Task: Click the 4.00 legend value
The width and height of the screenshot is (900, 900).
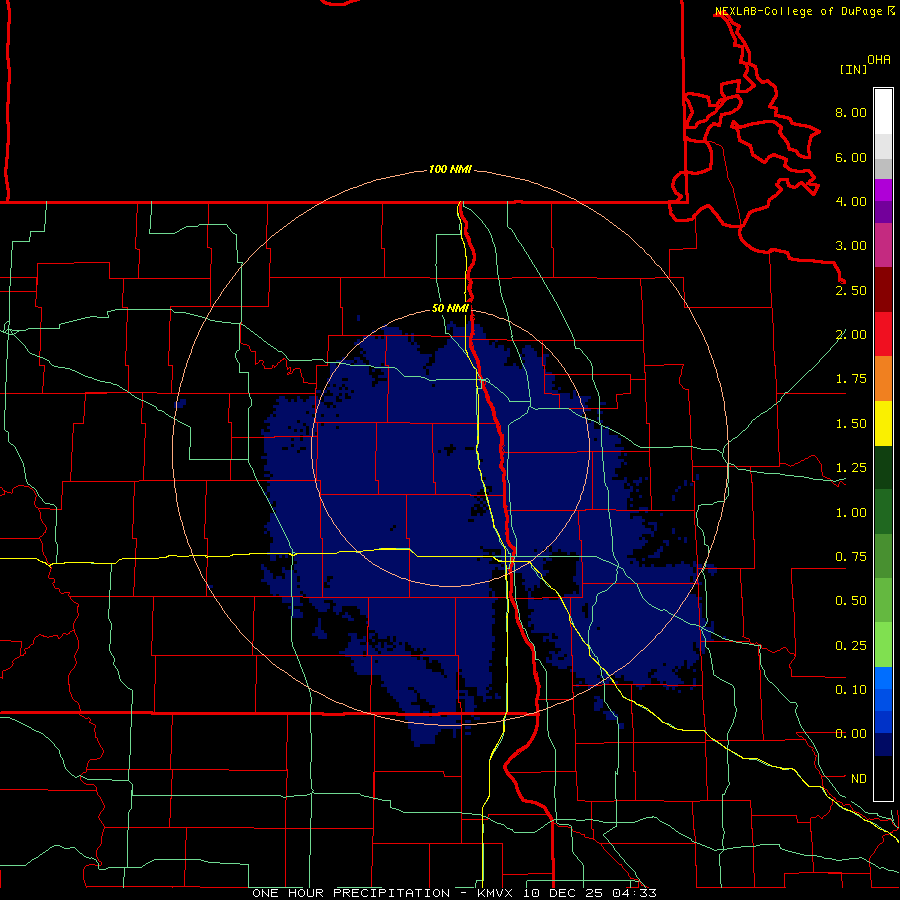Action: pyautogui.click(x=851, y=201)
